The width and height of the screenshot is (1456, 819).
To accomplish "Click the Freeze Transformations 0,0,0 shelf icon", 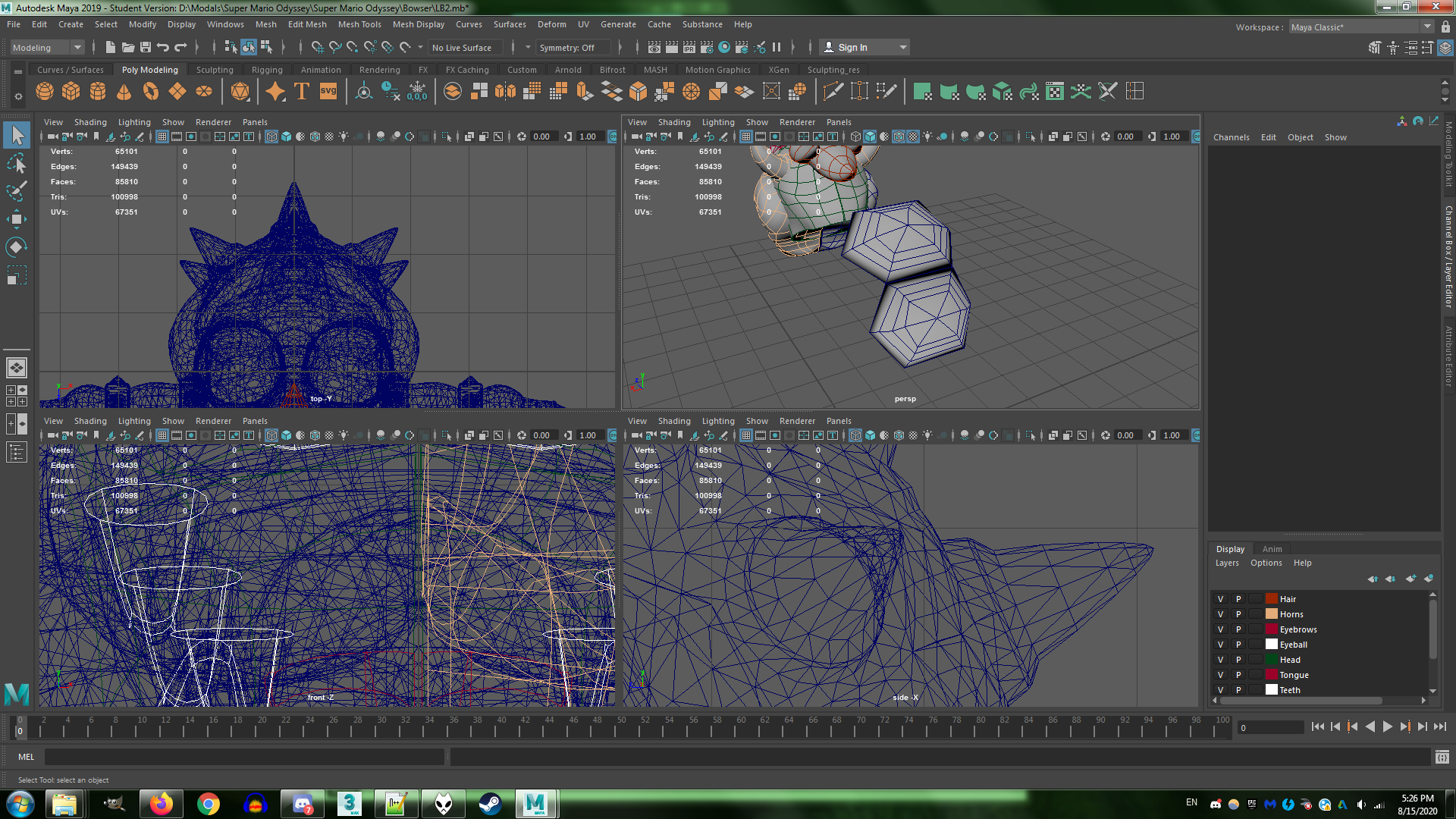I will tap(417, 92).
